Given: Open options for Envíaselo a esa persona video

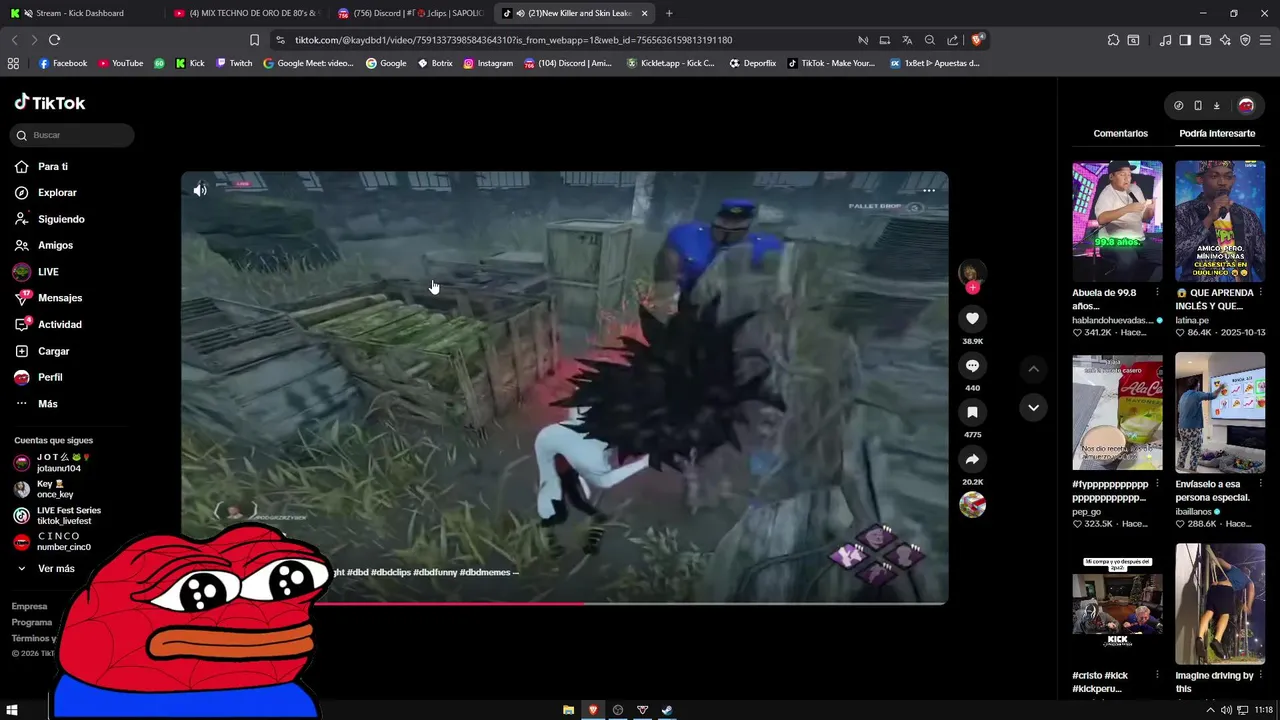Looking at the screenshot, I should point(1260,484).
